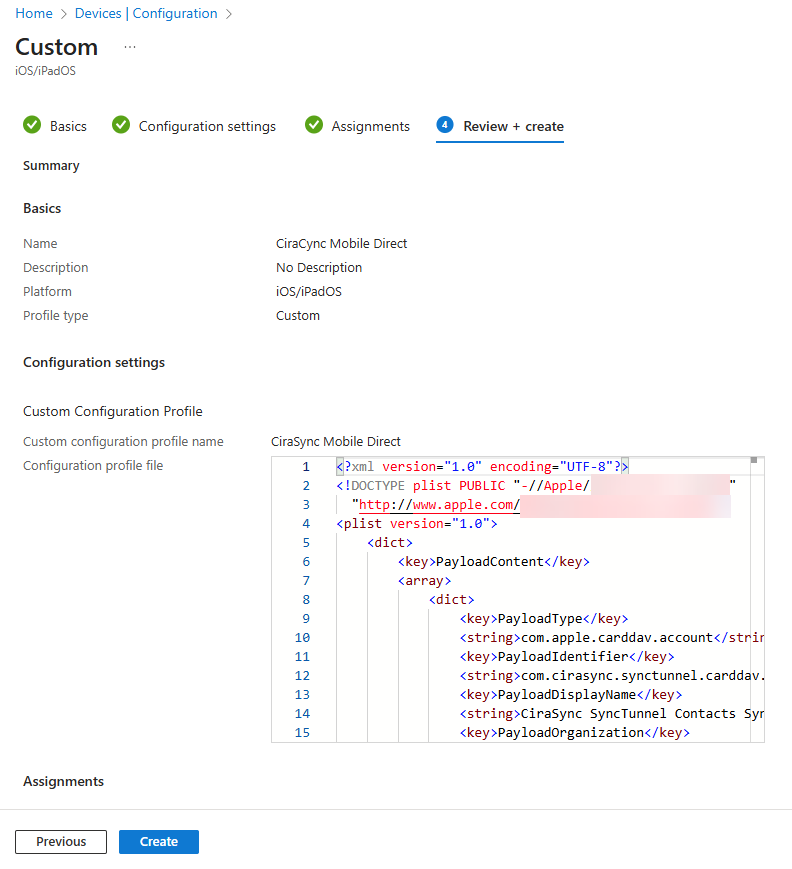Click line number 9 in code gutter
Screen dimensions: 792x869
pos(304,619)
